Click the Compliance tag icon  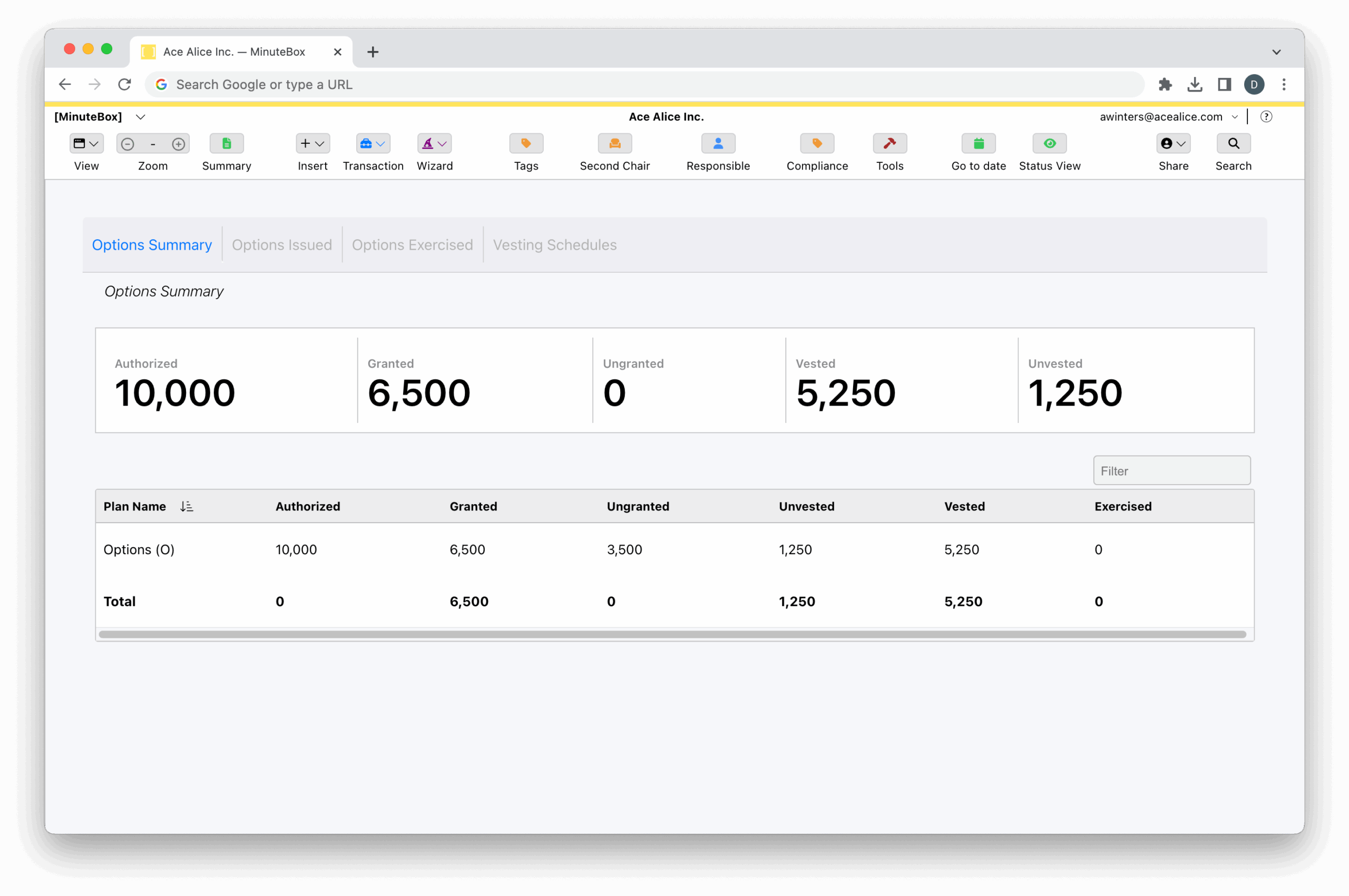[817, 143]
